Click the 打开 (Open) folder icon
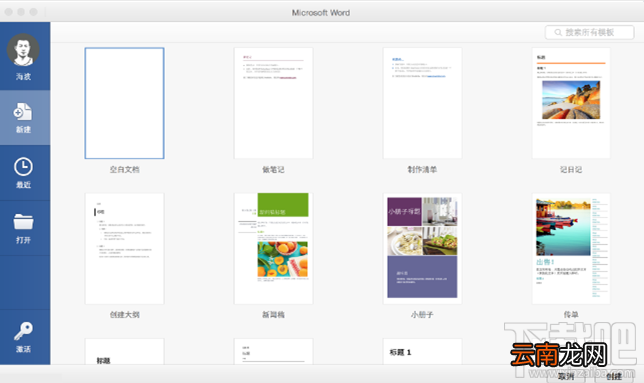This screenshot has height=383, width=644. click(x=23, y=222)
